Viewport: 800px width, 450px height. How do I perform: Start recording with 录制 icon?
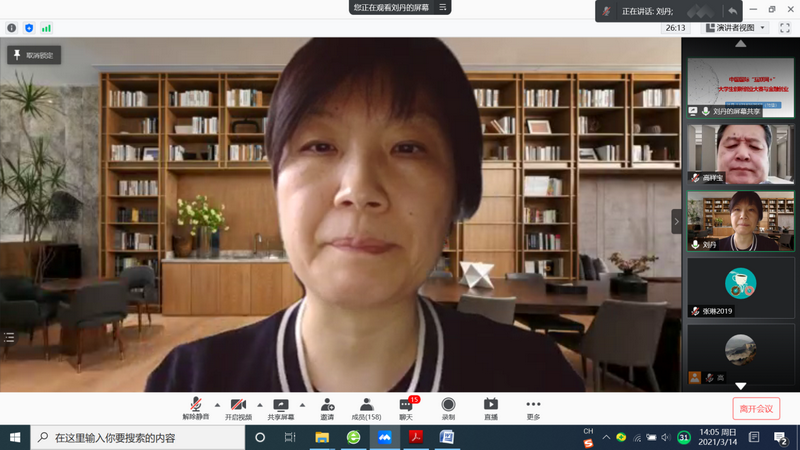(x=448, y=408)
